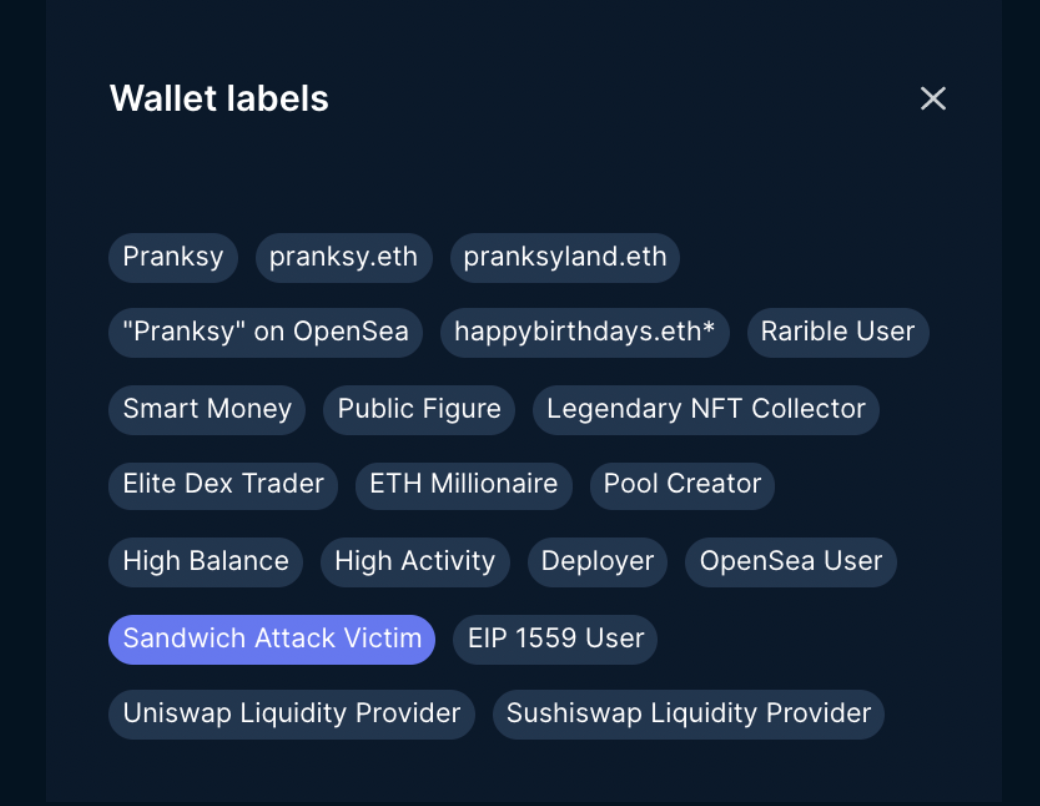
Task: Select the Elite Dex Trader label
Action: [x=223, y=485]
